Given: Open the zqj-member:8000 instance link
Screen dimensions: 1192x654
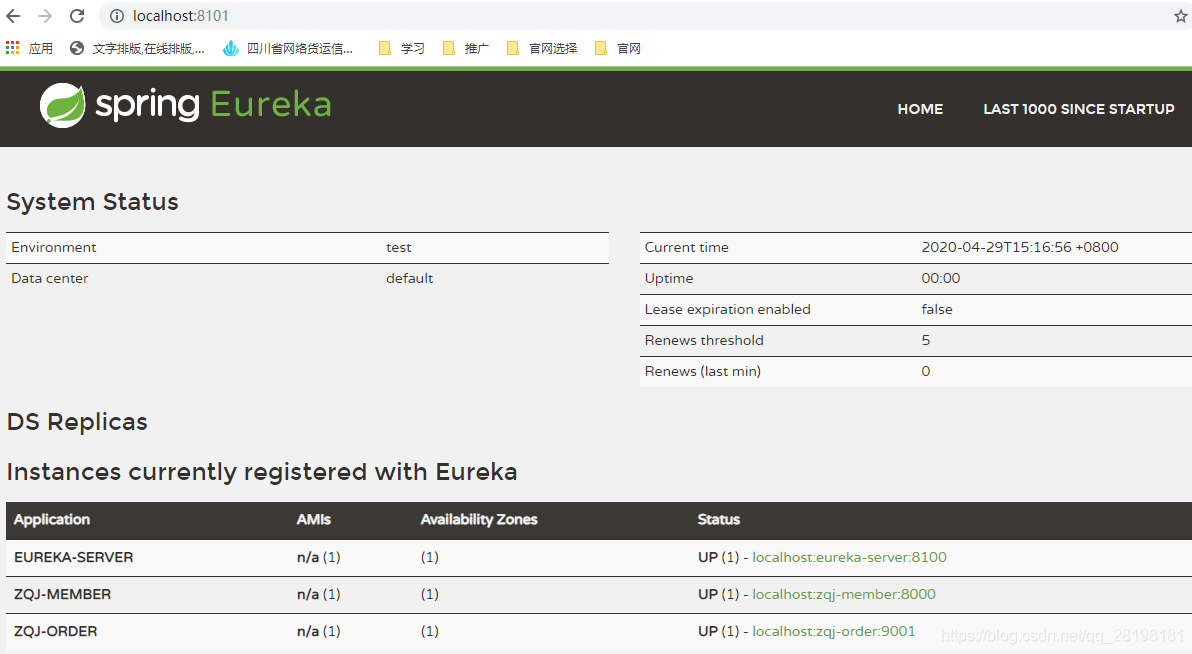Looking at the screenshot, I should click(x=843, y=594).
